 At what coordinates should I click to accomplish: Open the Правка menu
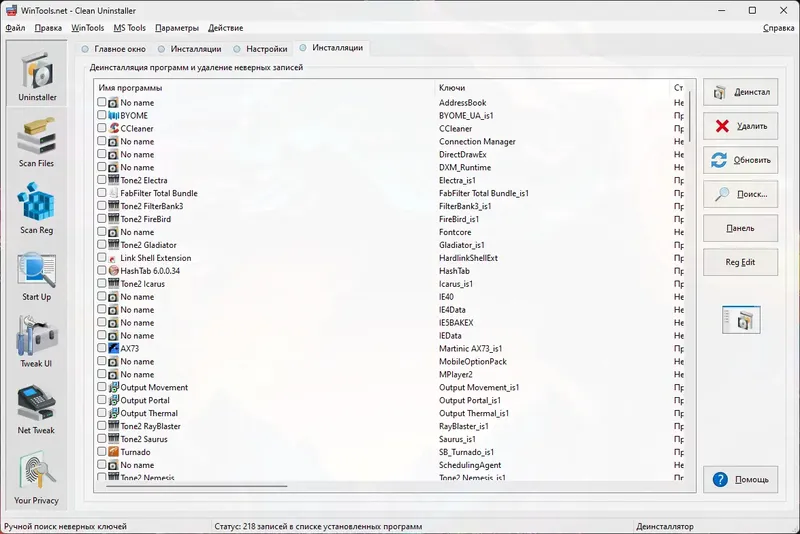point(48,28)
